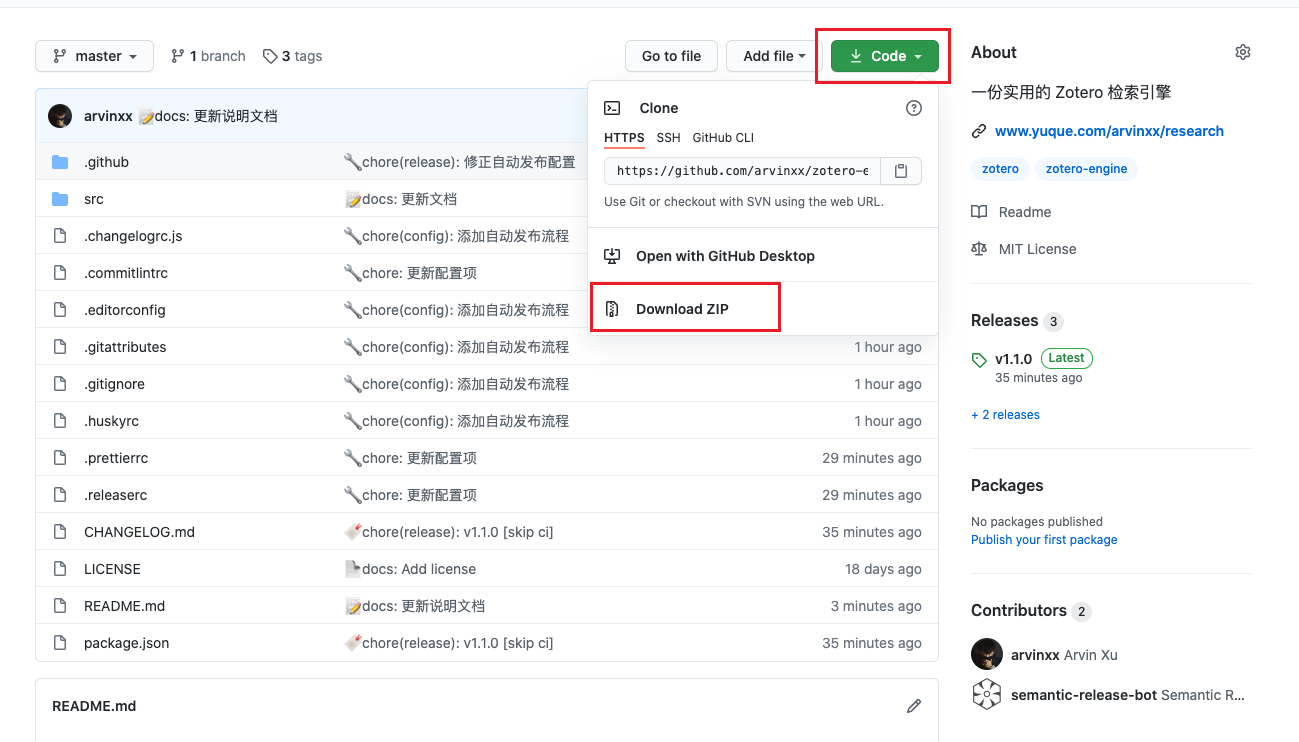Click the file icon beside CHANGELOG.md
This screenshot has height=742, width=1299.
[60, 532]
